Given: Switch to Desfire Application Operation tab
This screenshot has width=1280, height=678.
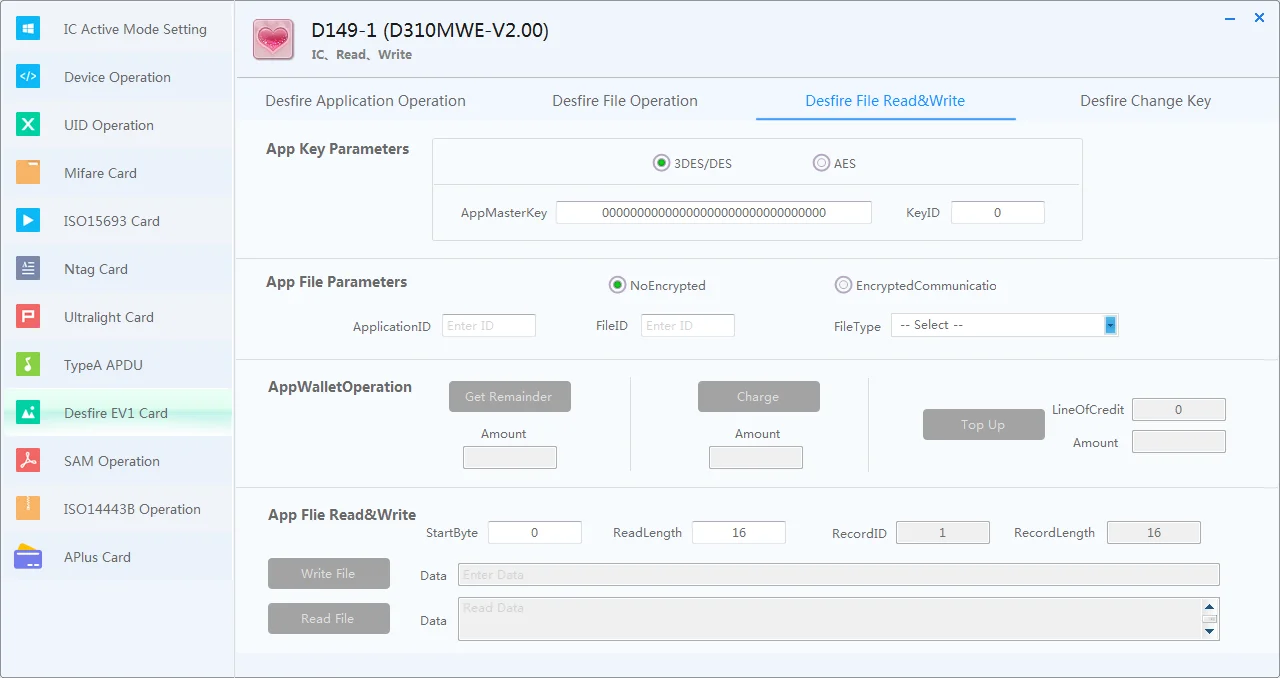Looking at the screenshot, I should pos(365,101).
